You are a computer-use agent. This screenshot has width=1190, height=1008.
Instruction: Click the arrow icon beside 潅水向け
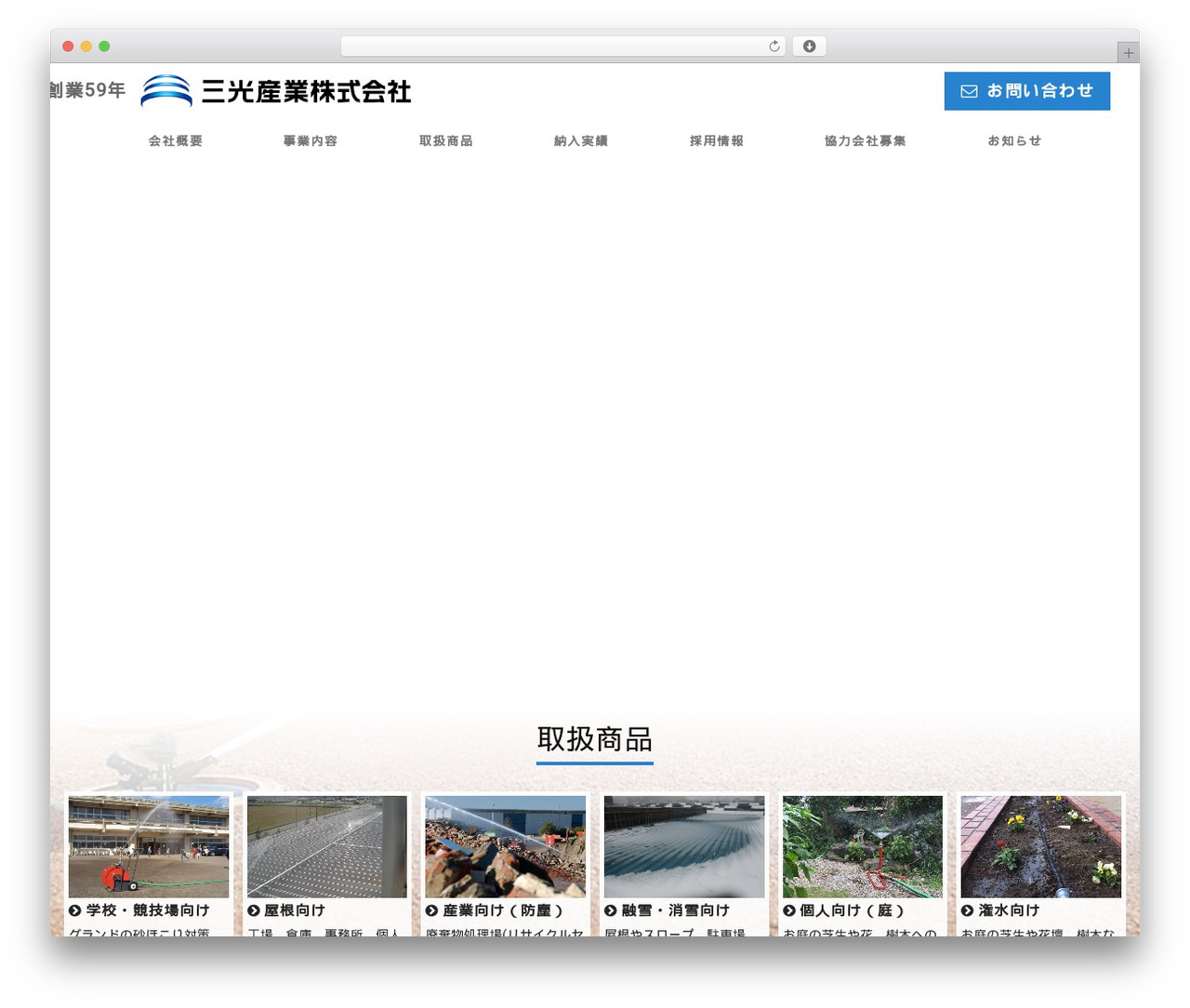point(968,910)
